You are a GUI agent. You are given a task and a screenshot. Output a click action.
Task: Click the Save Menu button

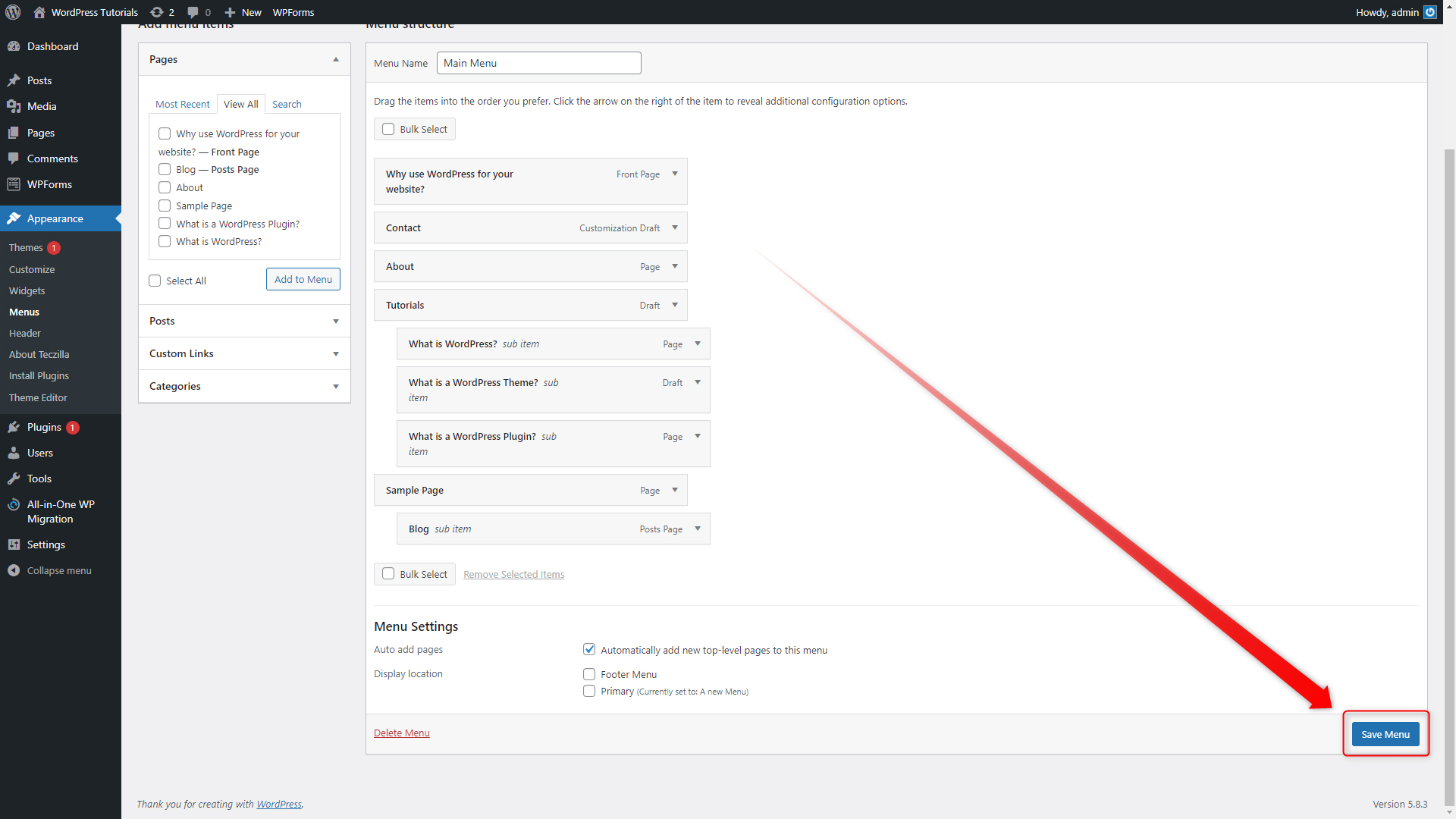[1385, 733]
